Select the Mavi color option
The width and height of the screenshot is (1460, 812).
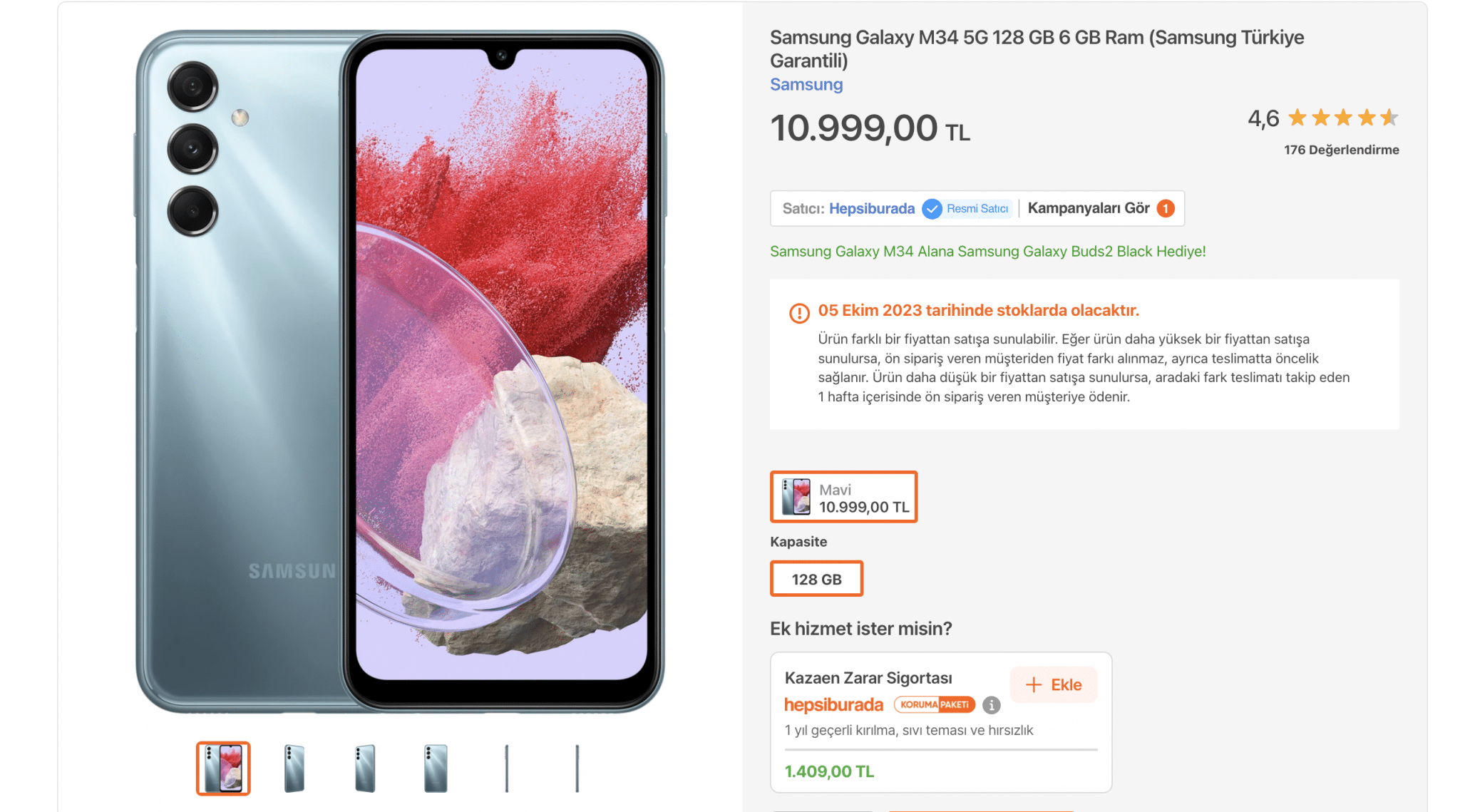click(843, 497)
